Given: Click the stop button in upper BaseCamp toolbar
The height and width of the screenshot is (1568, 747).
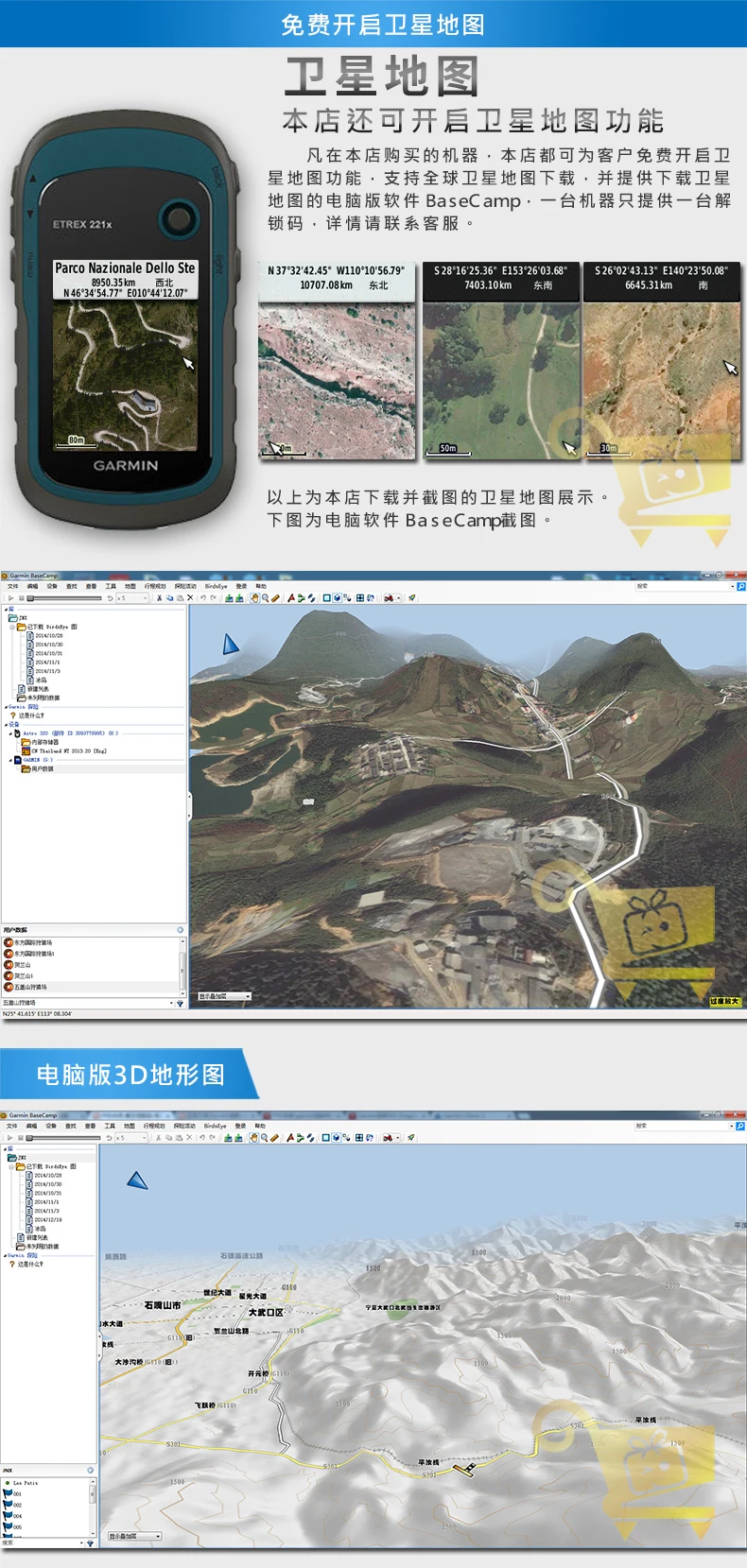Looking at the screenshot, I should [21, 598].
